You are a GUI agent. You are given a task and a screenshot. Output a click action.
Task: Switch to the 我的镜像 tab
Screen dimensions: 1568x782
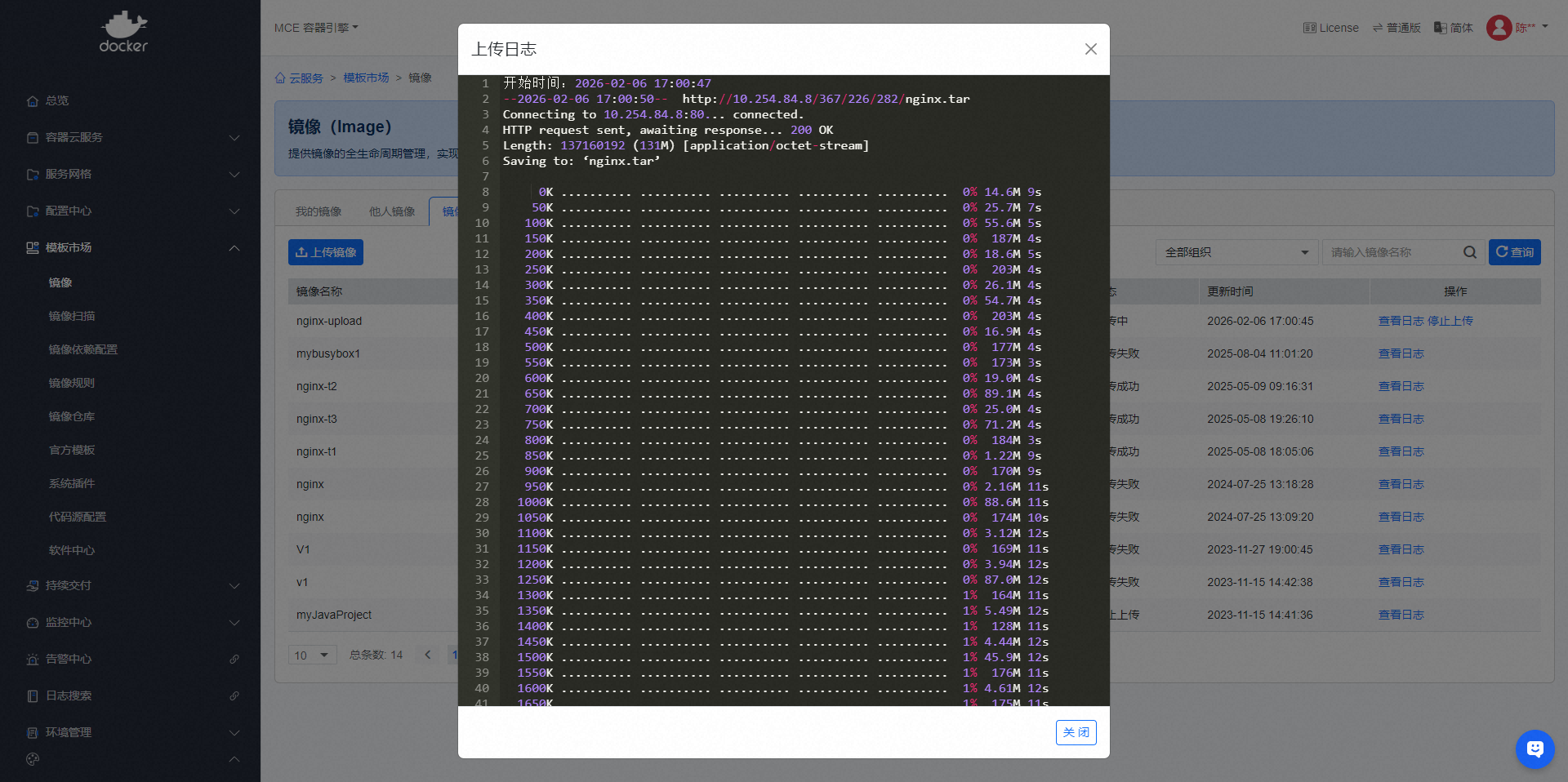[x=318, y=211]
